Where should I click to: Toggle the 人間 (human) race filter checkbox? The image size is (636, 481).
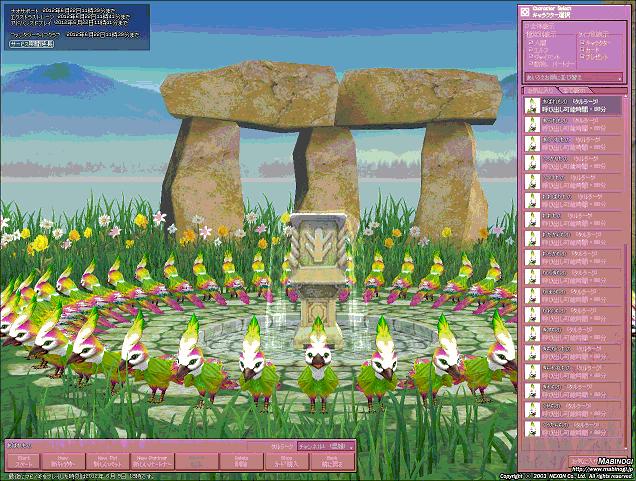(531, 42)
